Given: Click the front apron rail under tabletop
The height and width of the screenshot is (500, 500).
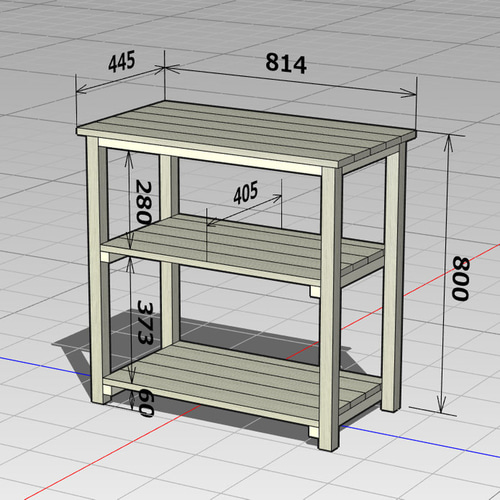Looking at the screenshot, I should [x=210, y=157].
